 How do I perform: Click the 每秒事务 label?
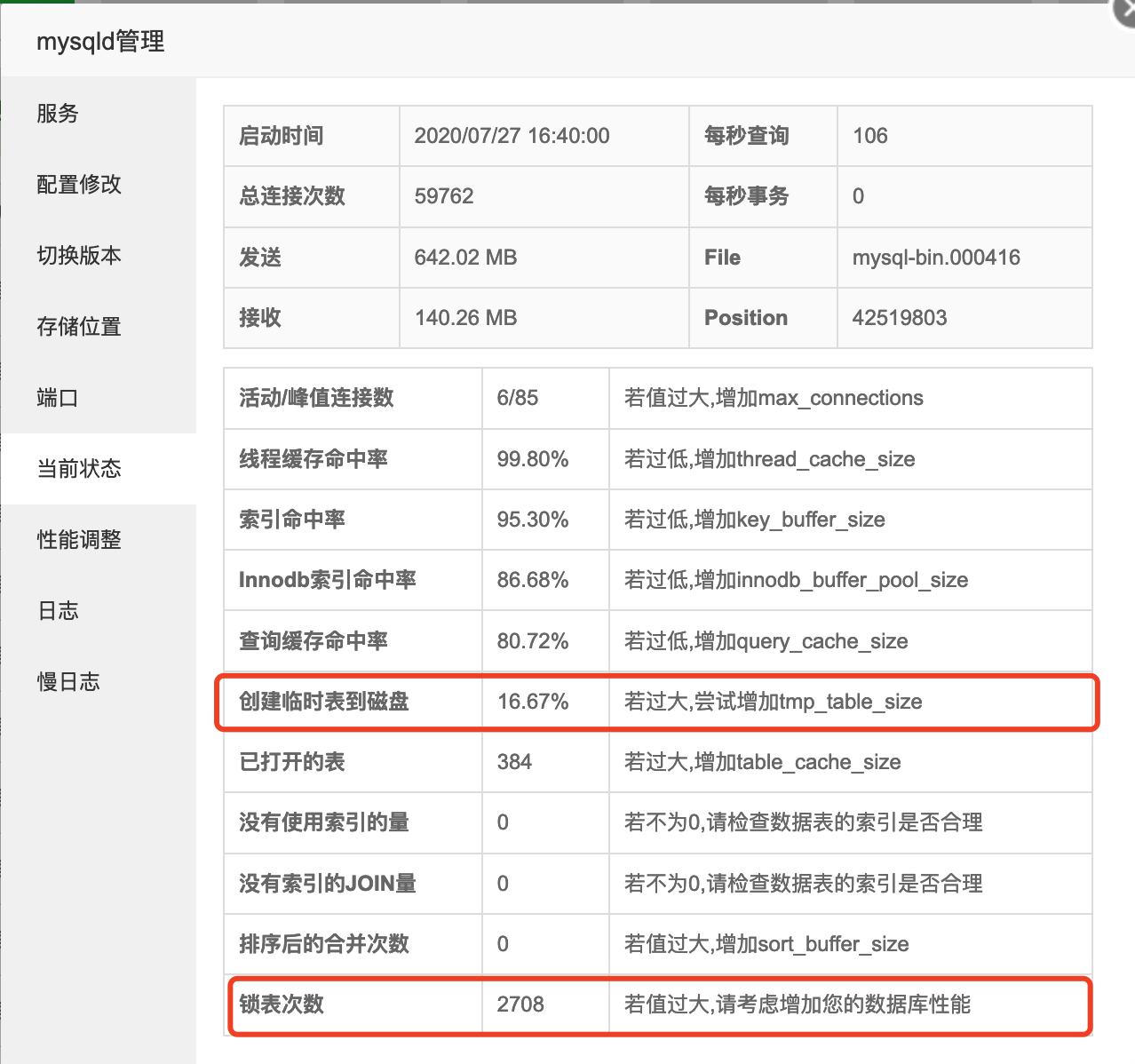pyautogui.click(x=747, y=196)
